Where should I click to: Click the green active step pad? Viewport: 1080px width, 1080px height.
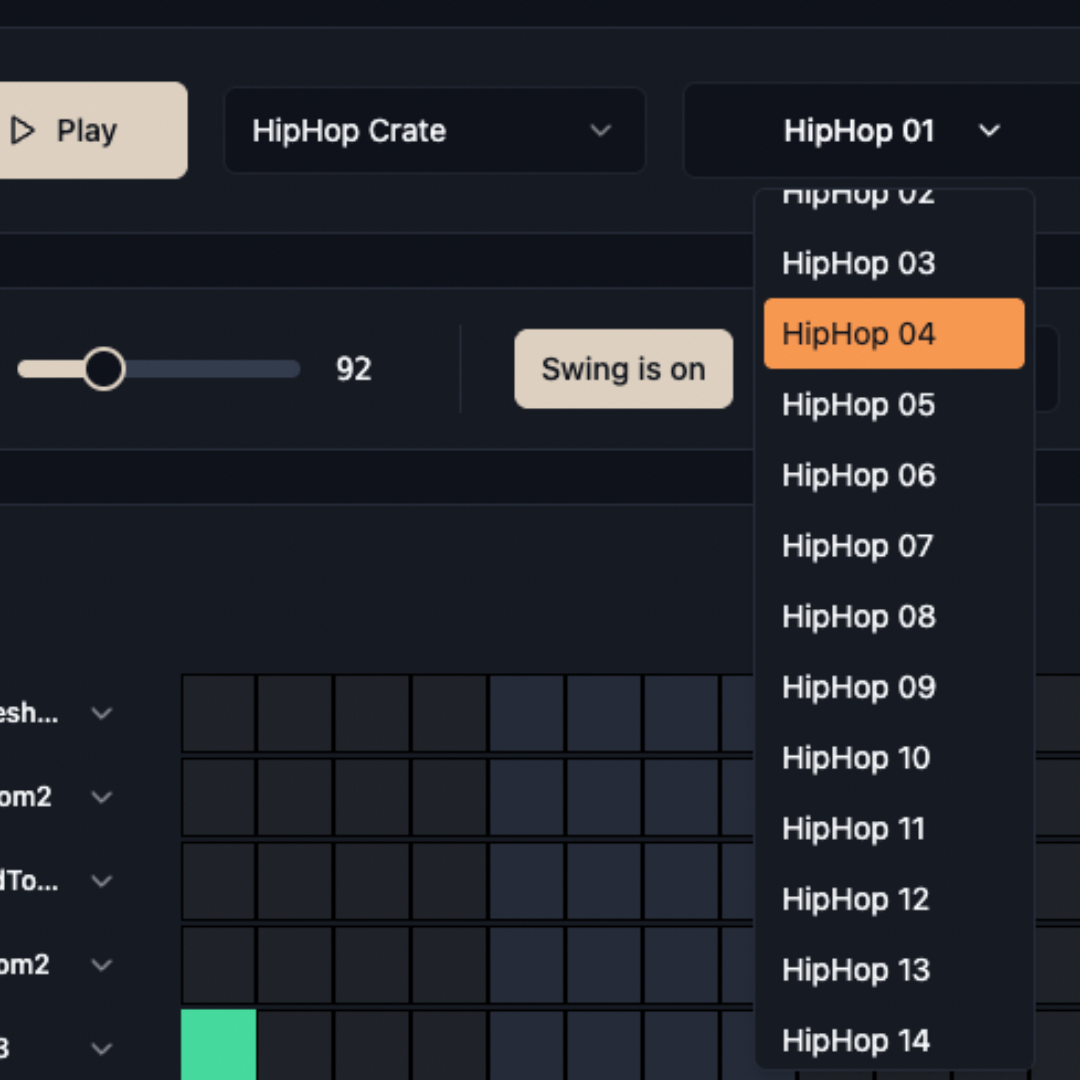pyautogui.click(x=218, y=1045)
